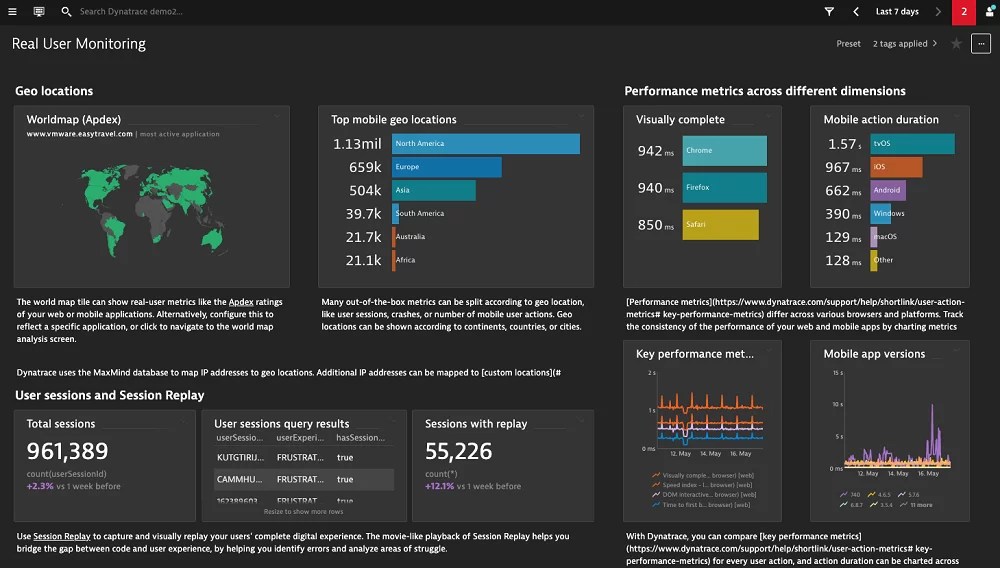The width and height of the screenshot is (1000, 568).
Task: Click the world map graphic
Action: click(152, 210)
